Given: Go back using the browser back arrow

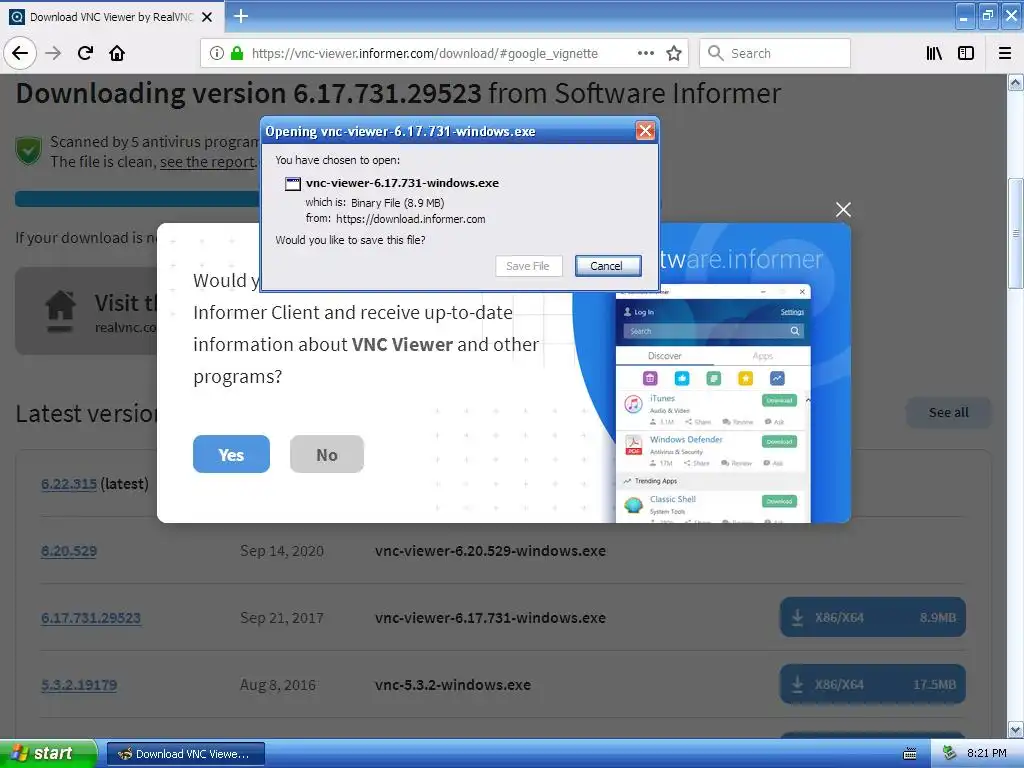Looking at the screenshot, I should tap(20, 53).
